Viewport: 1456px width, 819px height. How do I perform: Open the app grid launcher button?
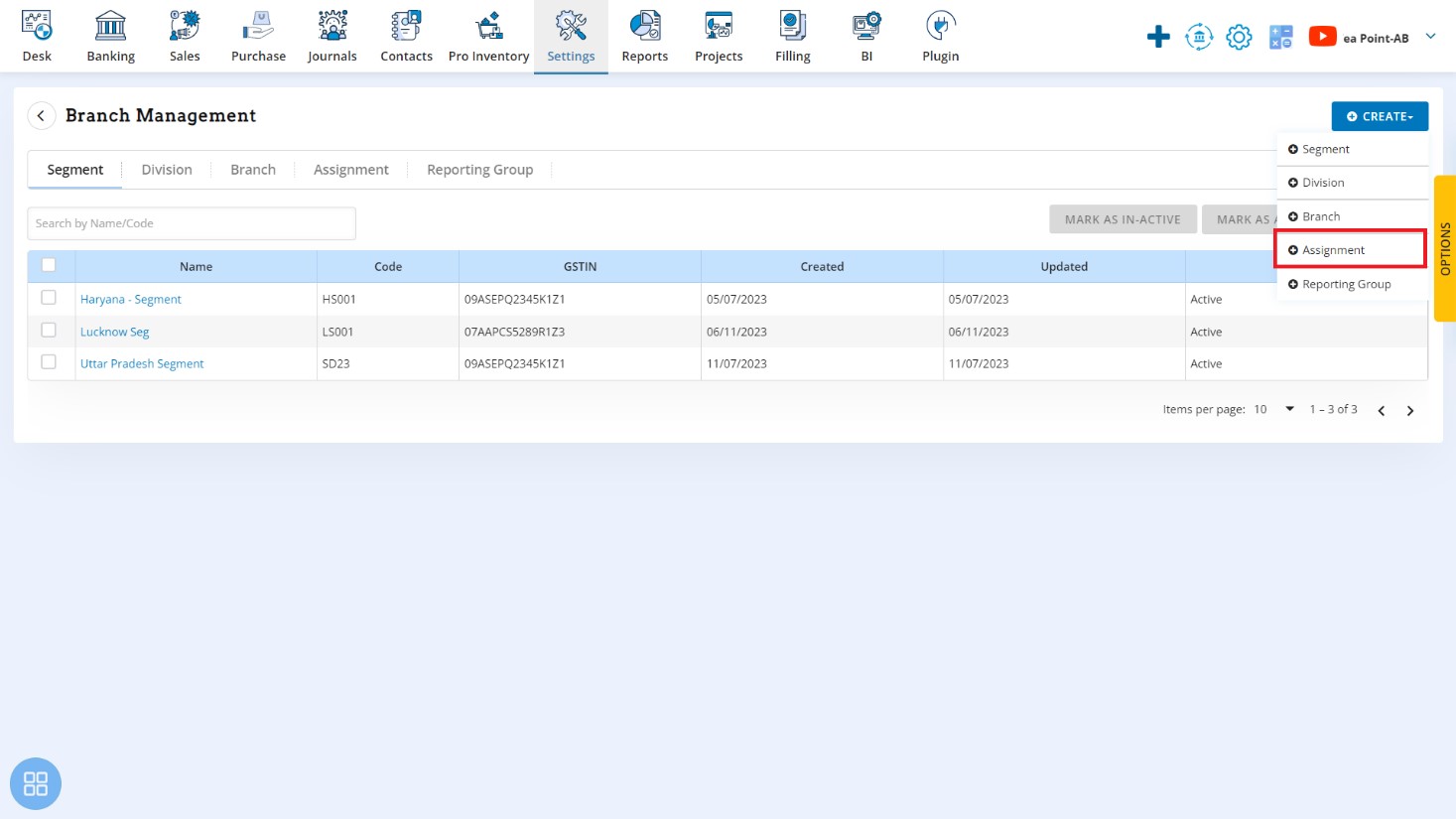[x=36, y=783]
